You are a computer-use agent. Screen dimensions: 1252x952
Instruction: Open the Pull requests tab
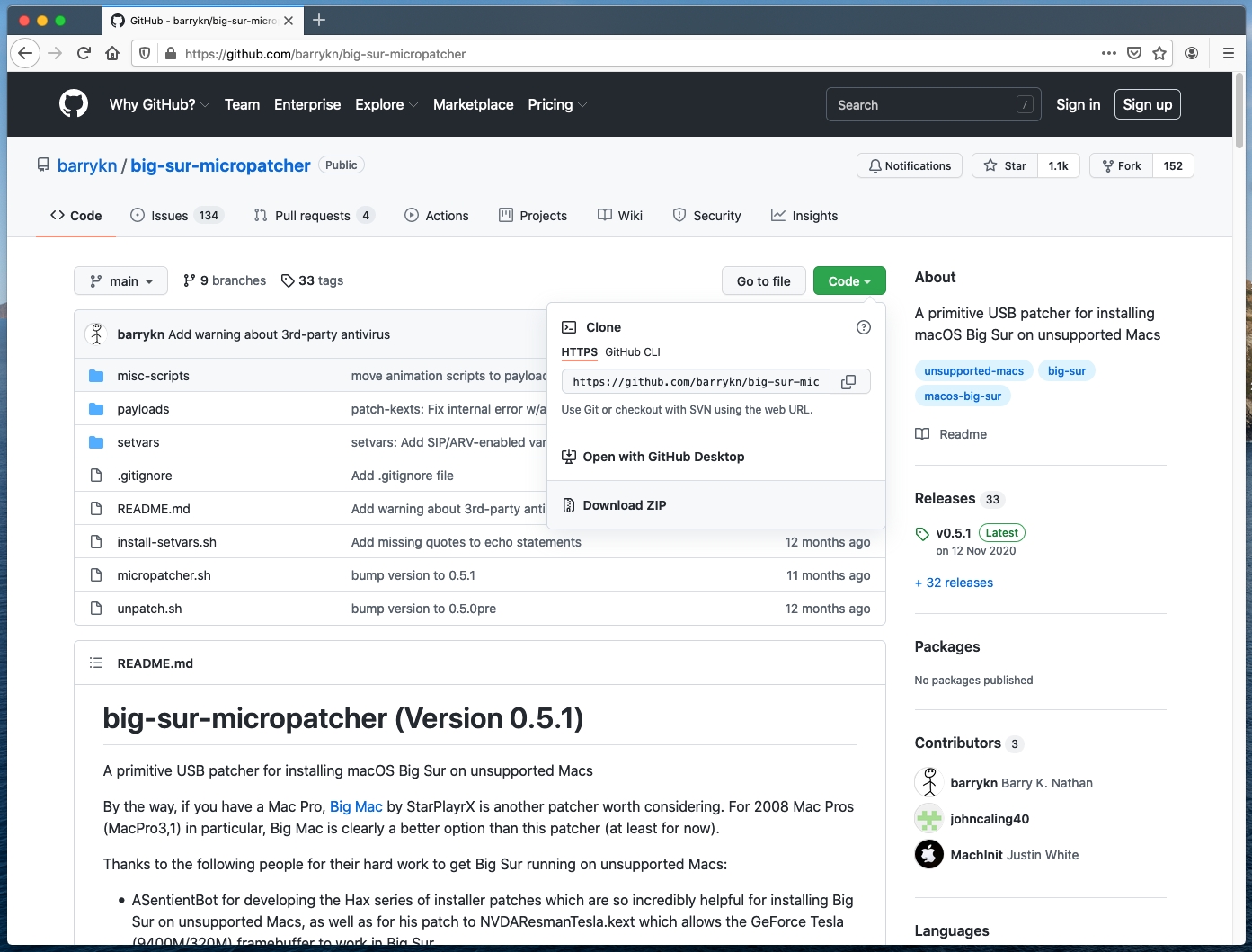[314, 216]
